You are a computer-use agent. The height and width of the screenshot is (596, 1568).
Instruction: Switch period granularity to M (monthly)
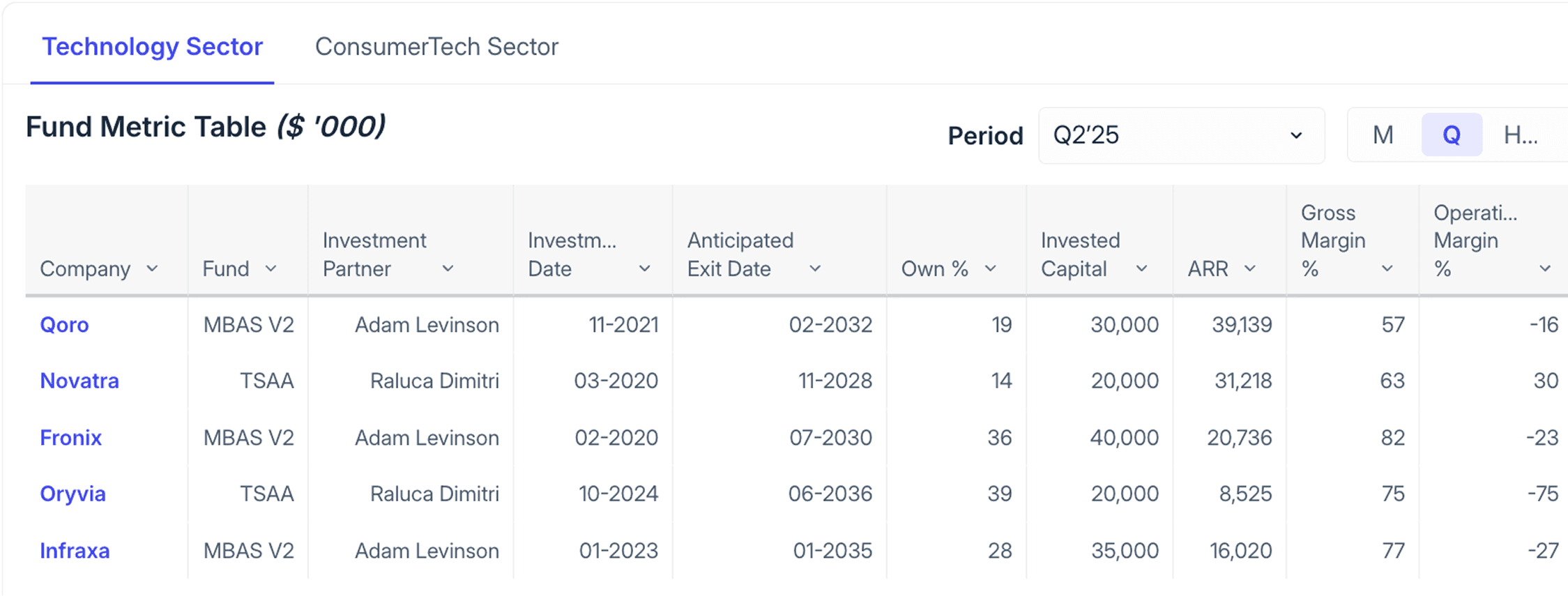point(1383,135)
